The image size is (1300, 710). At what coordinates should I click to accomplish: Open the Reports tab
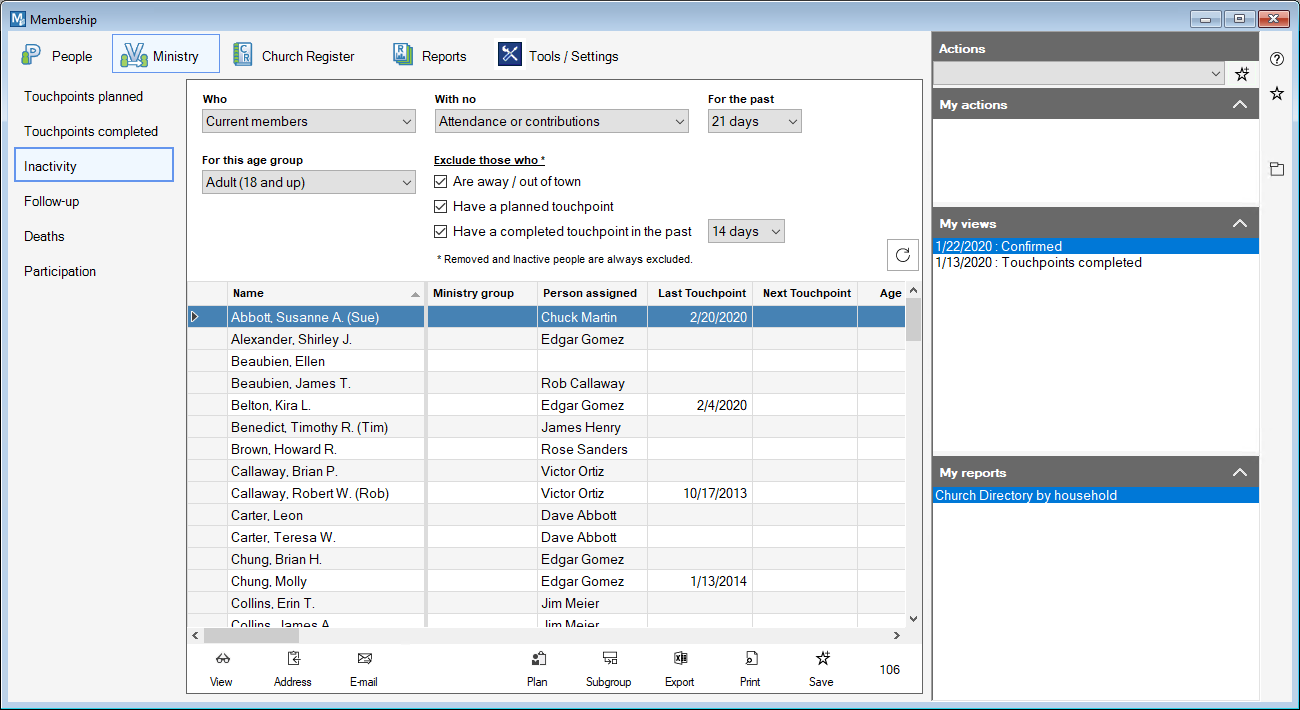[430, 56]
